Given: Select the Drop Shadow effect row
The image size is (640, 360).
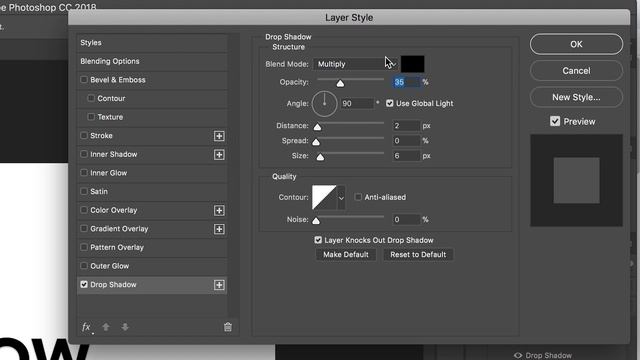Looking at the screenshot, I should 152,285.
